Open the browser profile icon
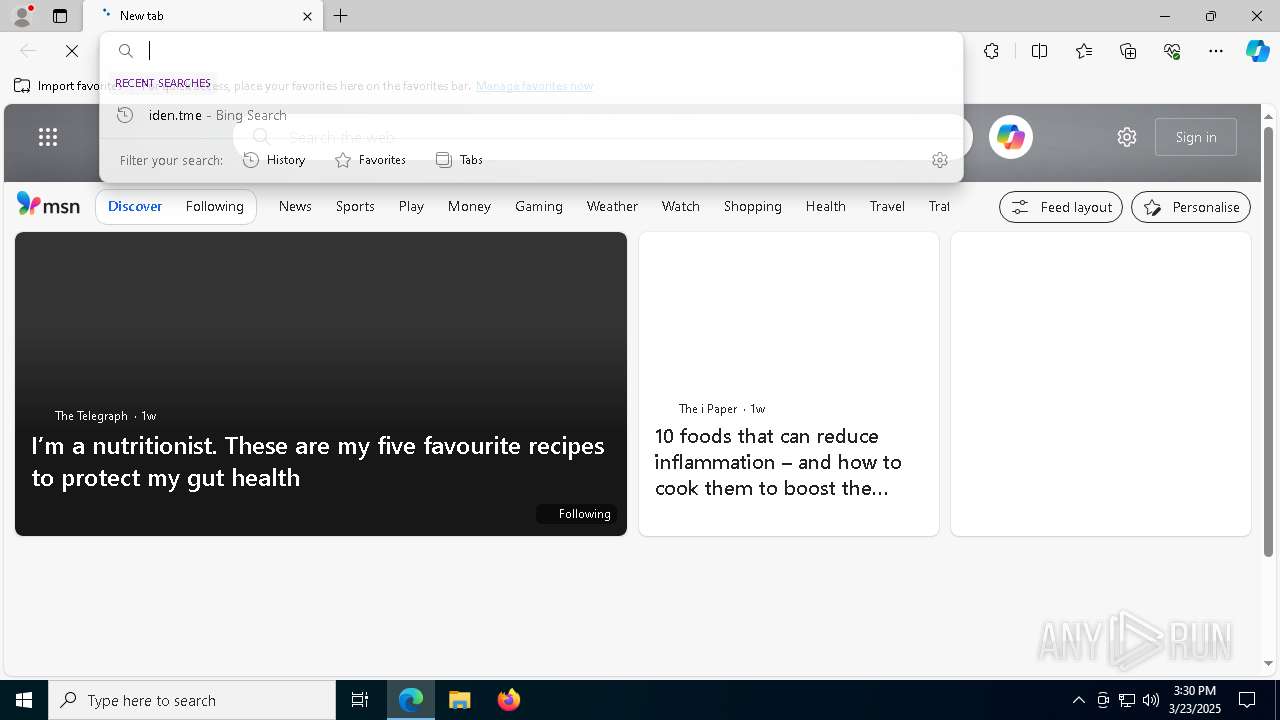The image size is (1280, 720). point(22,15)
